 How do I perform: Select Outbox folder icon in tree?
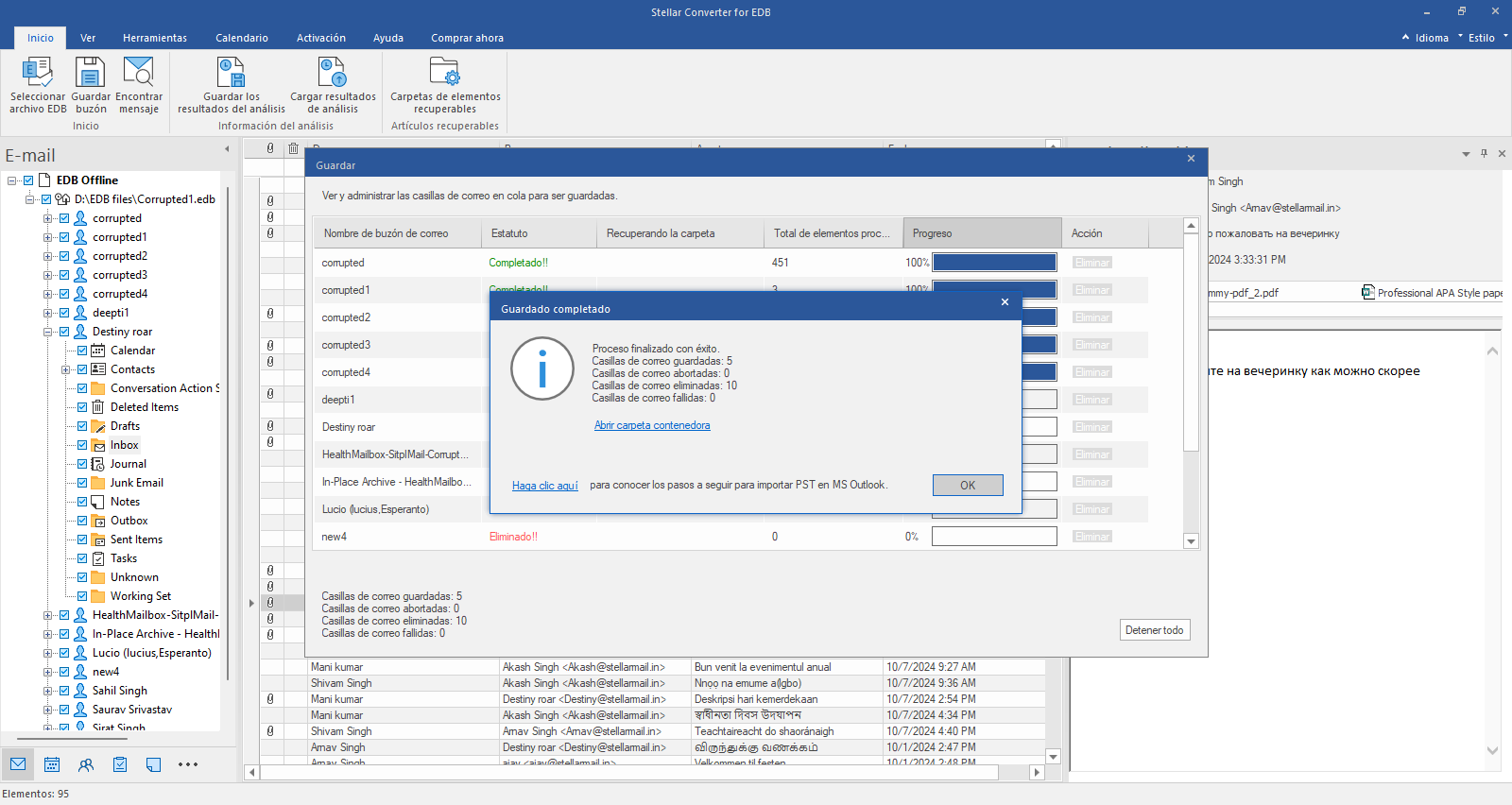98,521
